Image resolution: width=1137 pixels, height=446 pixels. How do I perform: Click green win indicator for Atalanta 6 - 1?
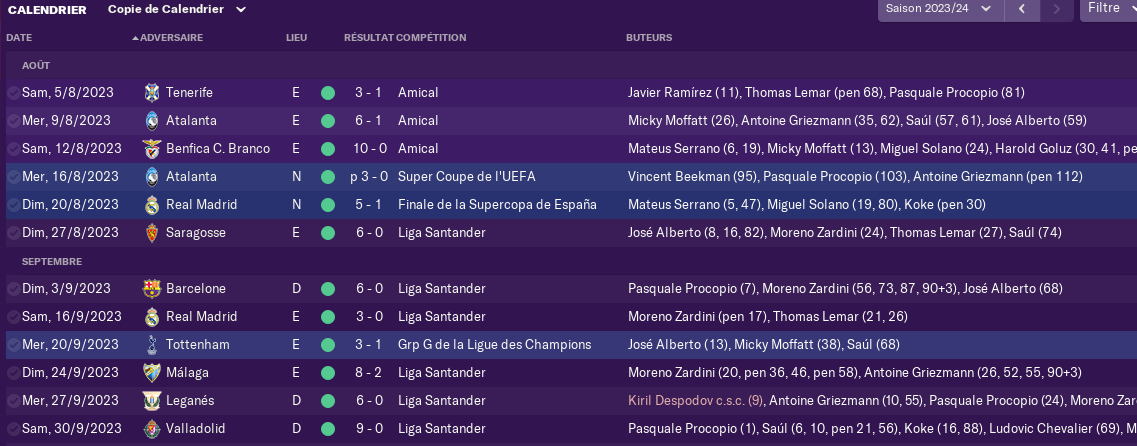point(328,120)
